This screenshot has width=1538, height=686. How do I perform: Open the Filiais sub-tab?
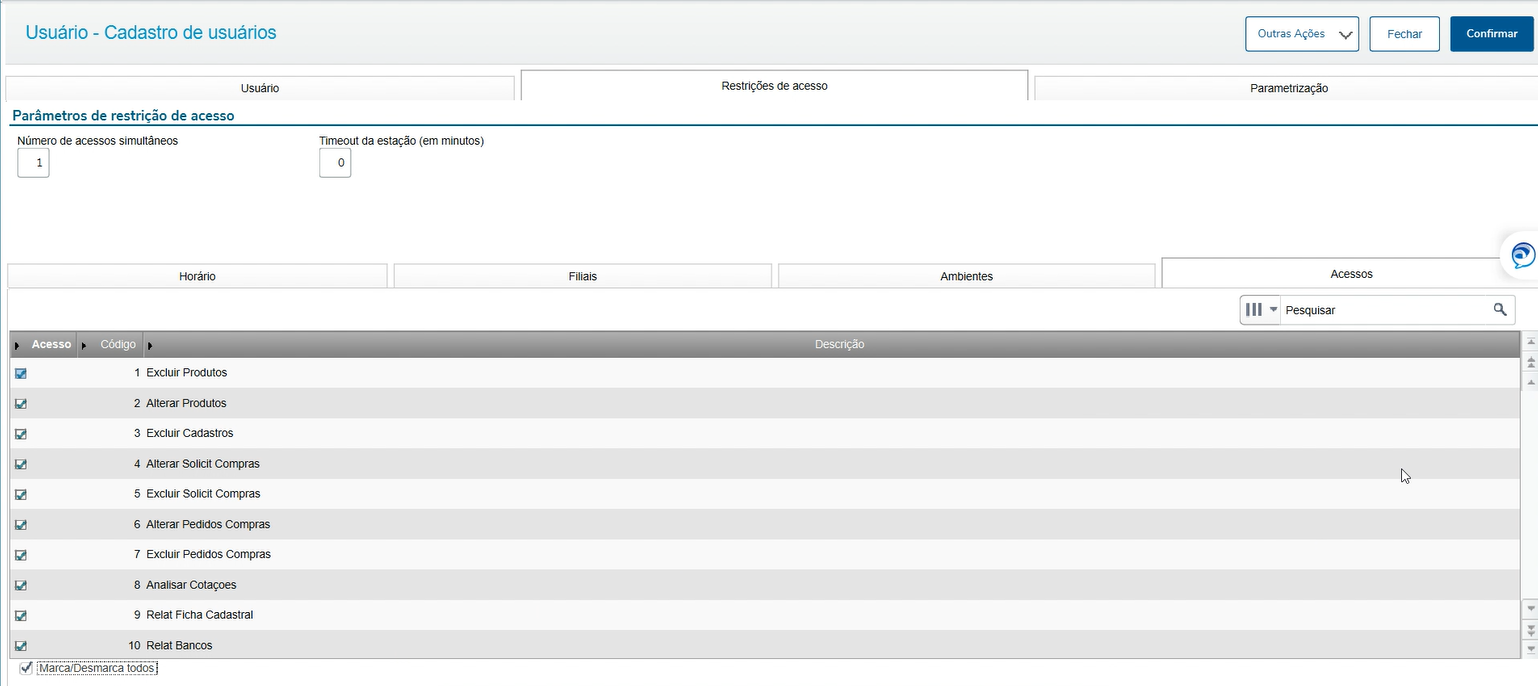pos(583,276)
